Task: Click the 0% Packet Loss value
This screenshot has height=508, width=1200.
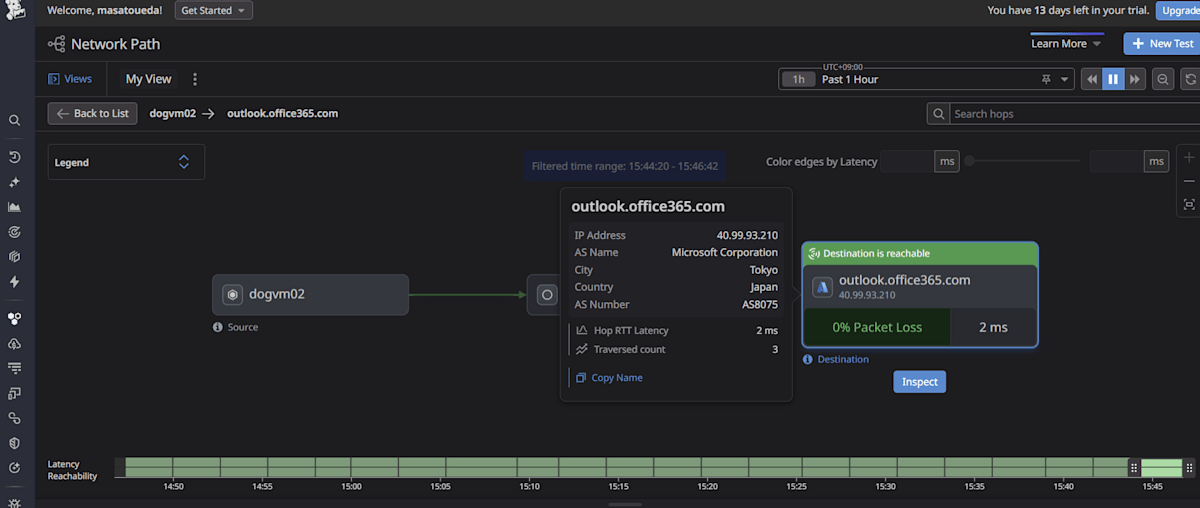Action: (877, 327)
